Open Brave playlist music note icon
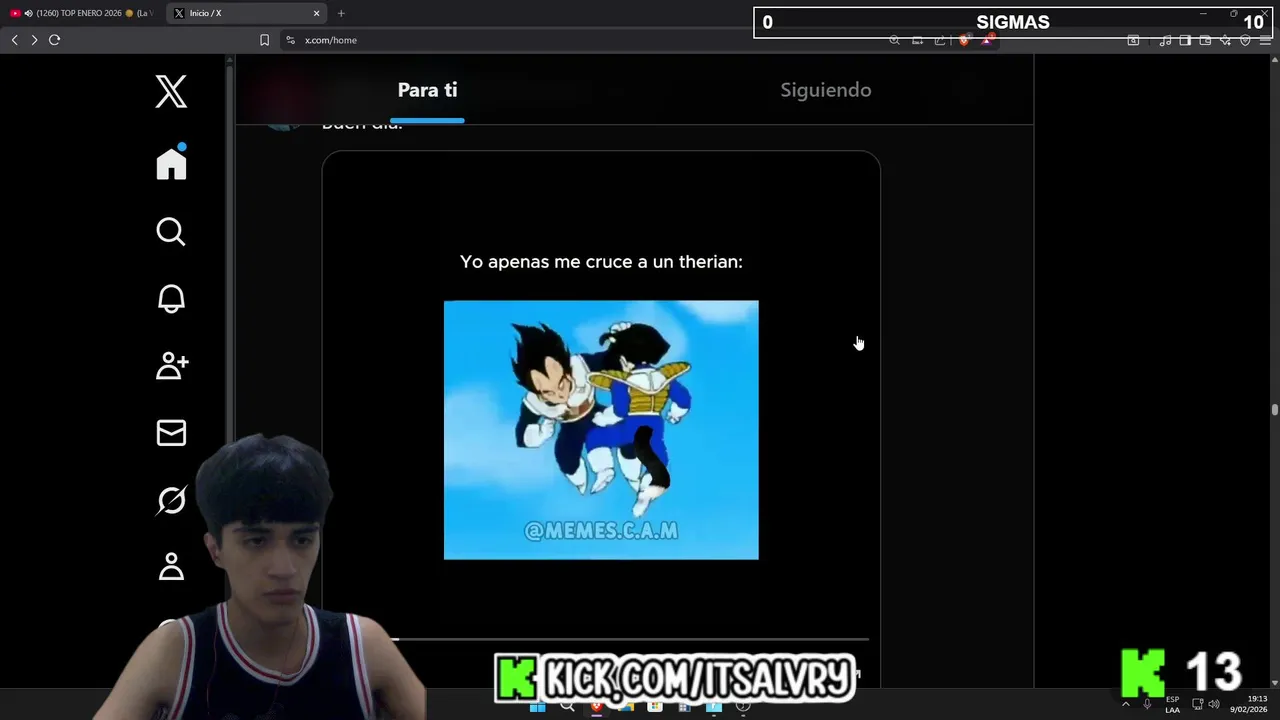This screenshot has height=720, width=1280. tap(1165, 40)
